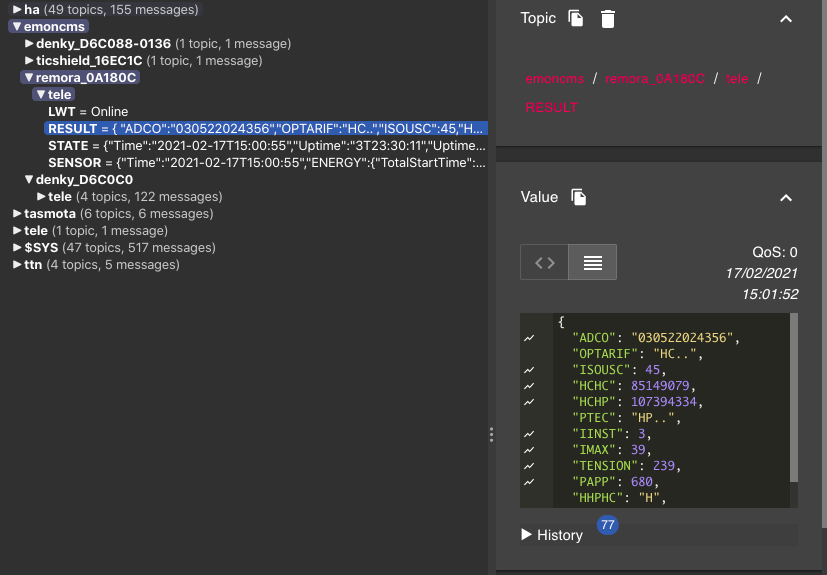Show chart for the TENSION value

click(529, 466)
